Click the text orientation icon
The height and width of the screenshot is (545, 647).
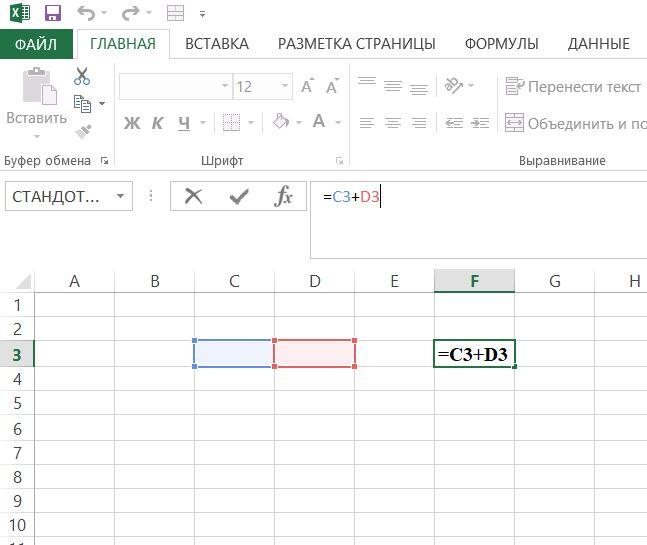click(453, 86)
